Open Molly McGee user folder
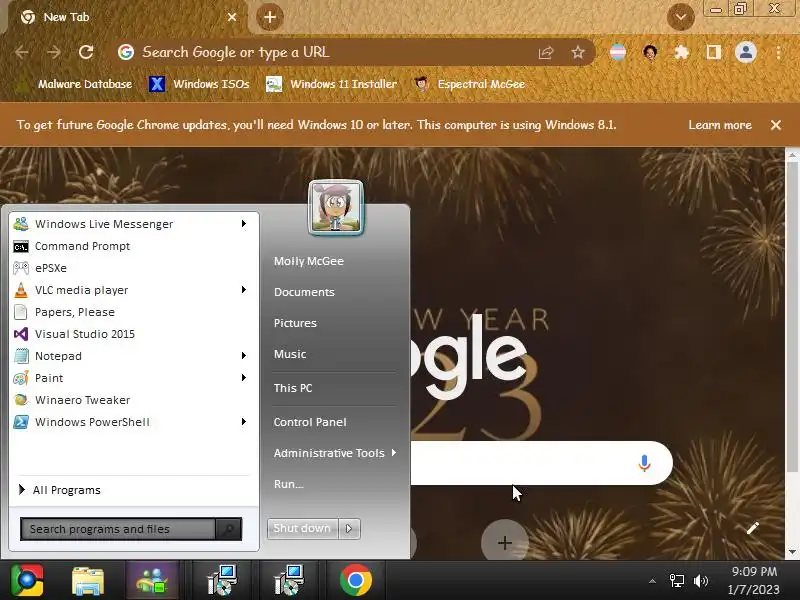 click(x=309, y=261)
